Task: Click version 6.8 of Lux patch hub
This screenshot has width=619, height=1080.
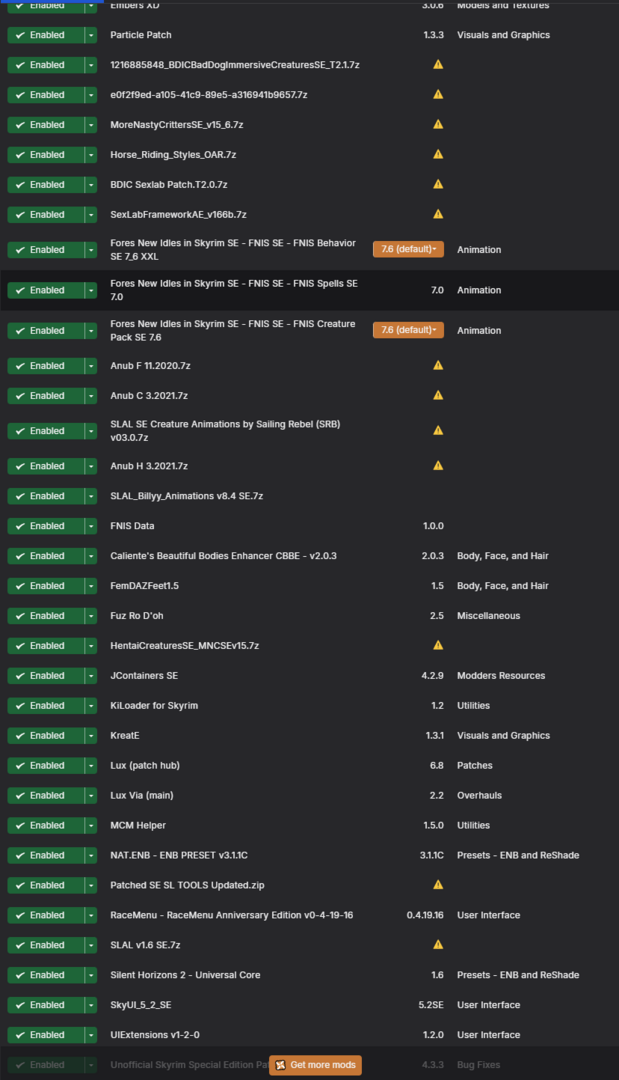Action: pyautogui.click(x=437, y=766)
